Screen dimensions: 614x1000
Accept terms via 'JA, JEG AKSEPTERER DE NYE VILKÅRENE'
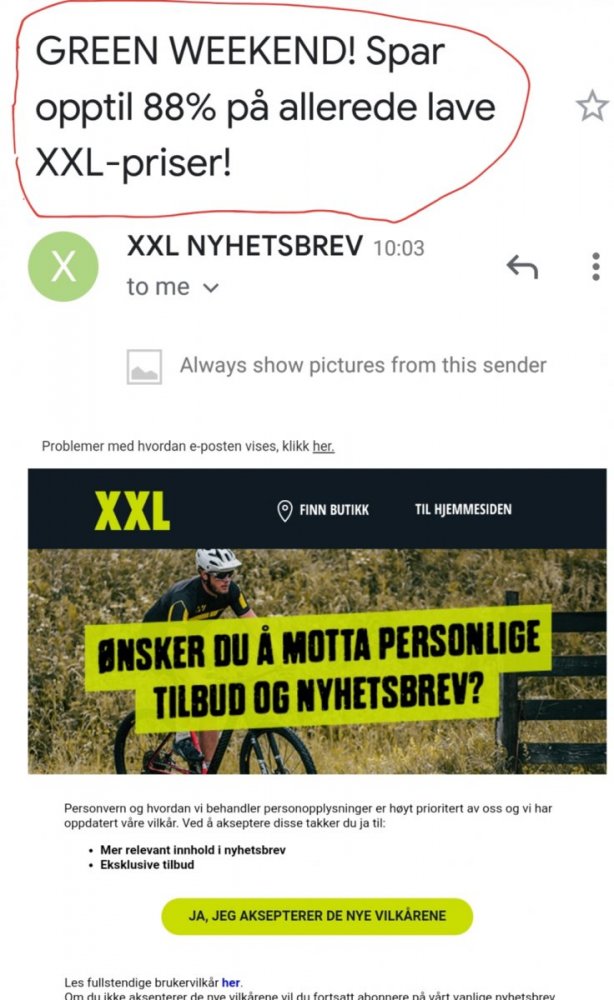click(x=317, y=916)
